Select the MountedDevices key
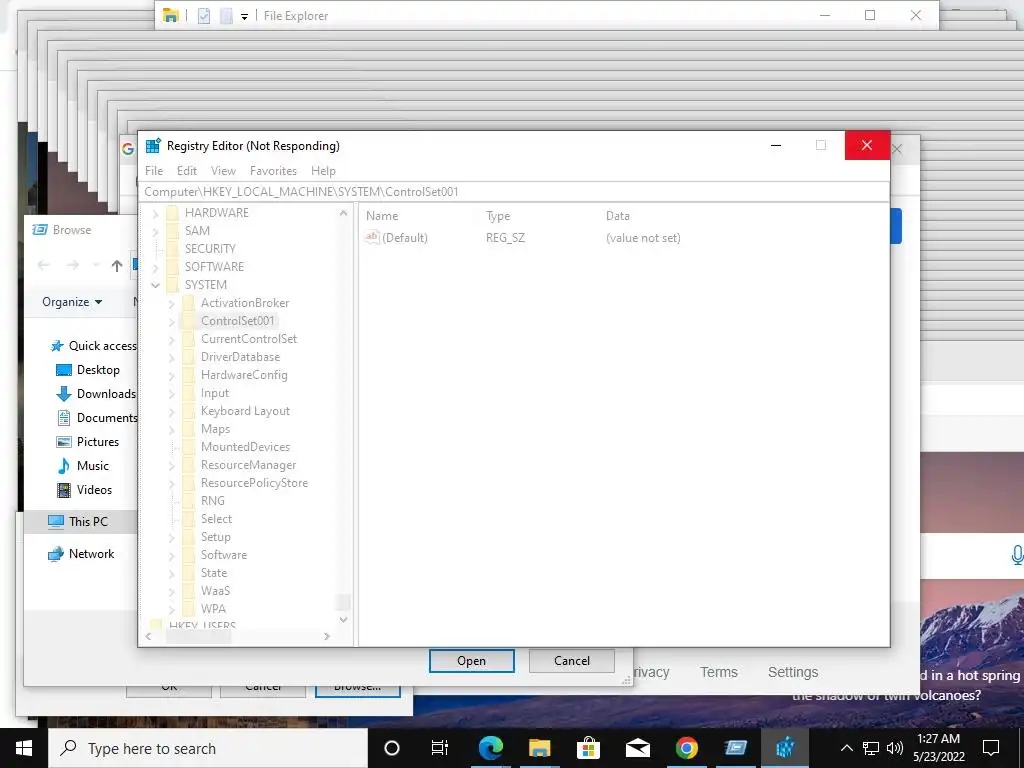The image size is (1024, 768). tap(246, 447)
